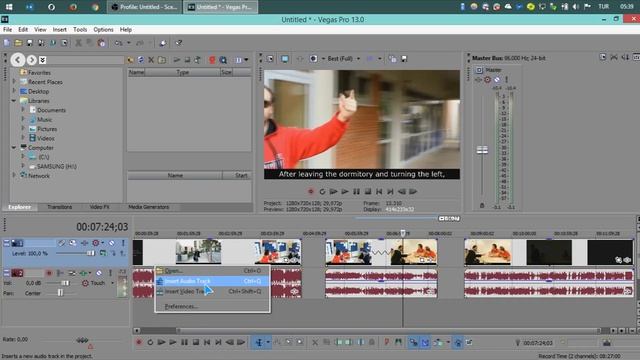Image resolution: width=640 pixels, height=360 pixels.
Task: Click the record button under preview
Action: (311, 191)
